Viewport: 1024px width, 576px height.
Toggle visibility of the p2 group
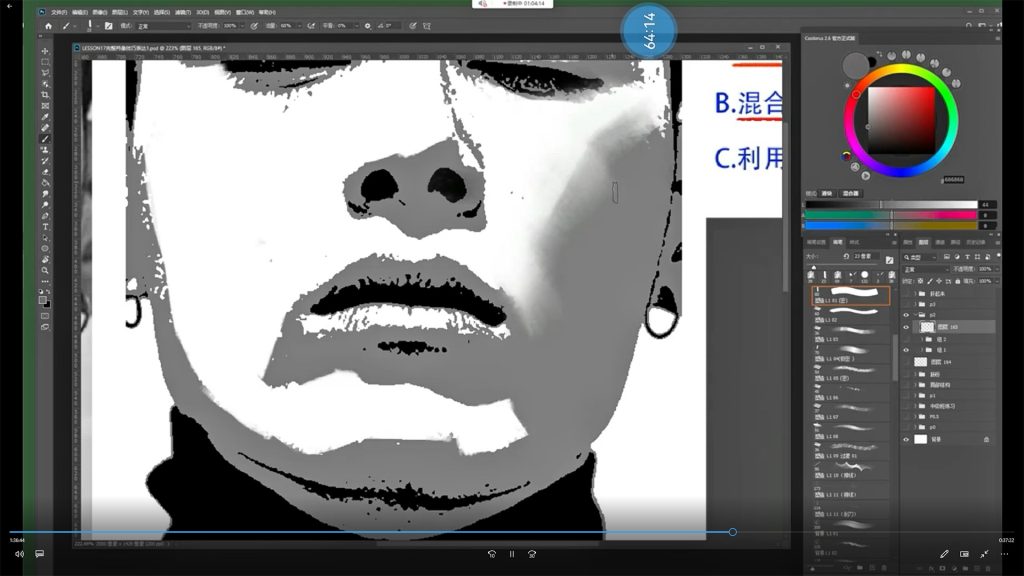pos(907,315)
